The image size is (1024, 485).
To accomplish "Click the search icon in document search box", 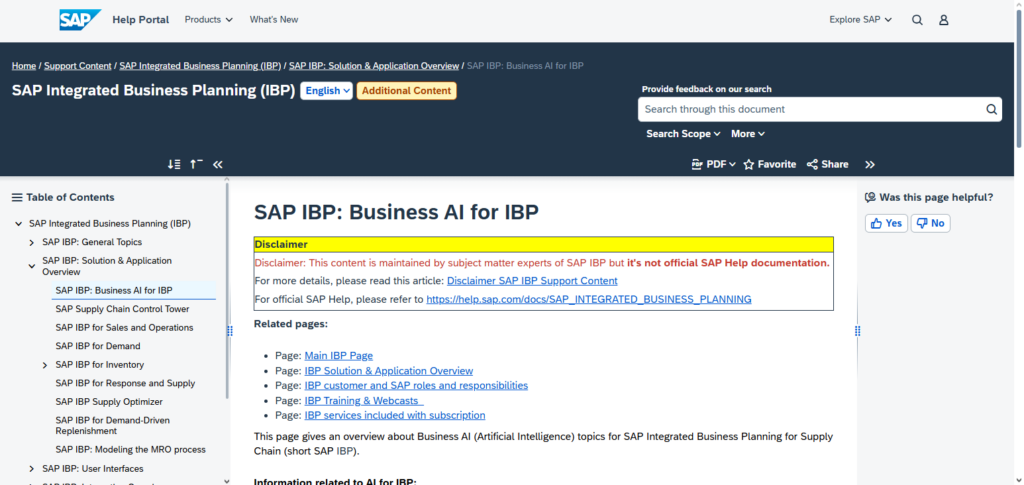I will point(991,109).
